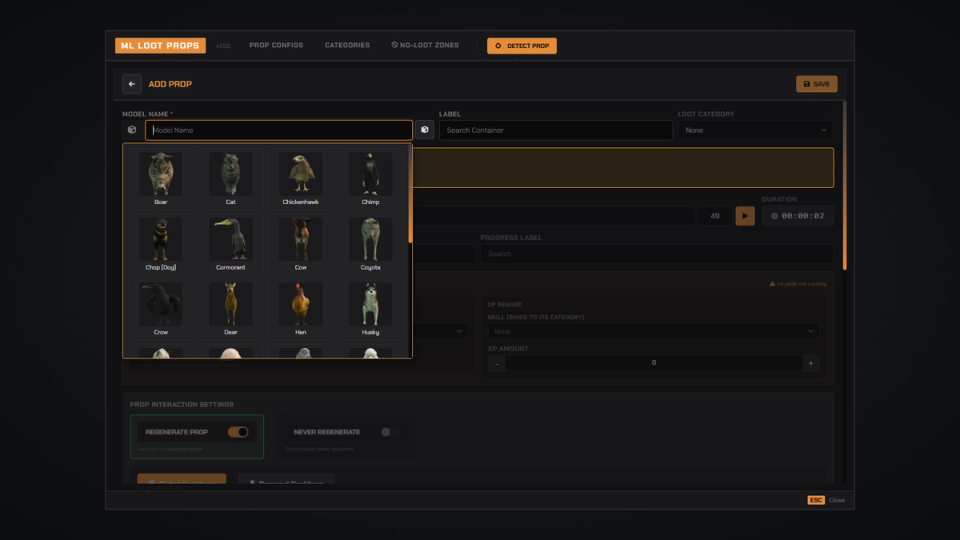
Task: Save the prop configuration
Action: [x=816, y=84]
